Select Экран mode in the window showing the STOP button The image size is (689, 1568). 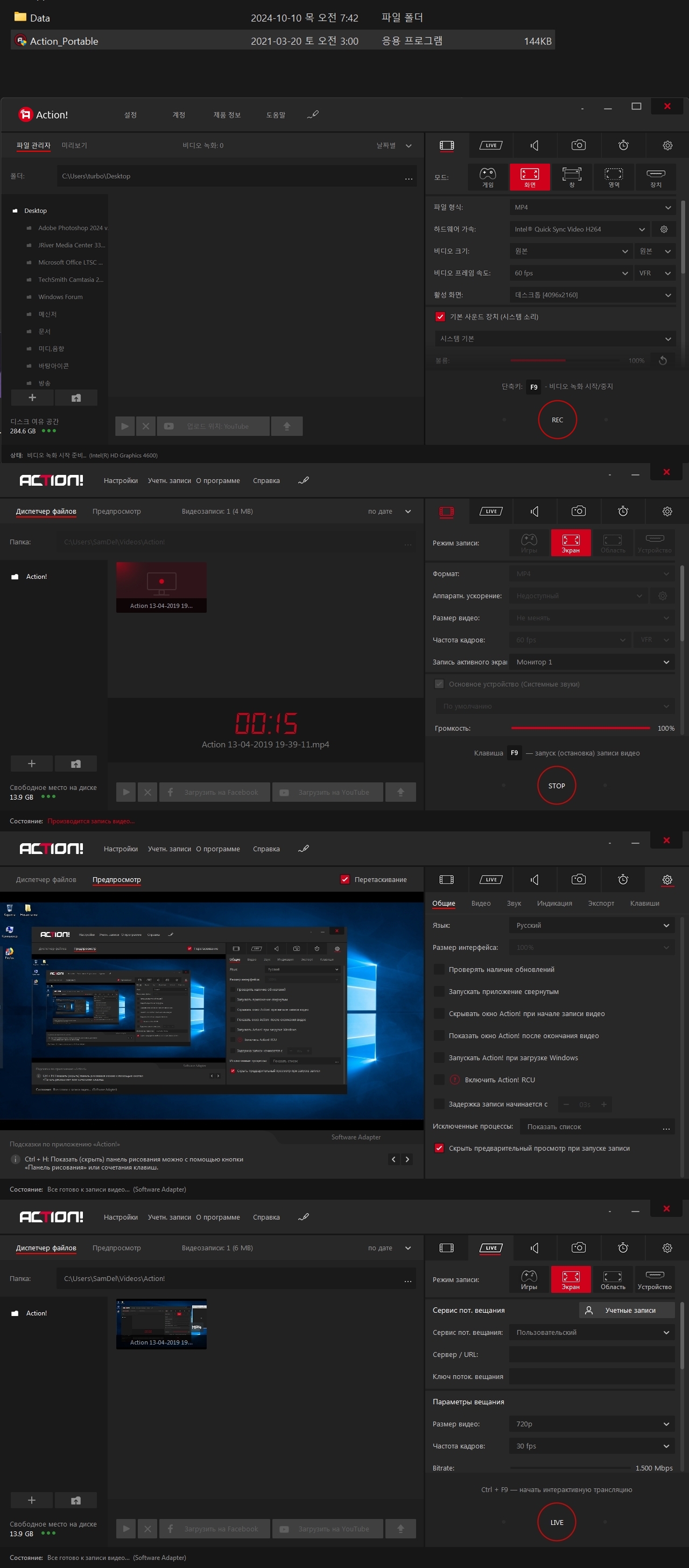coord(571,543)
